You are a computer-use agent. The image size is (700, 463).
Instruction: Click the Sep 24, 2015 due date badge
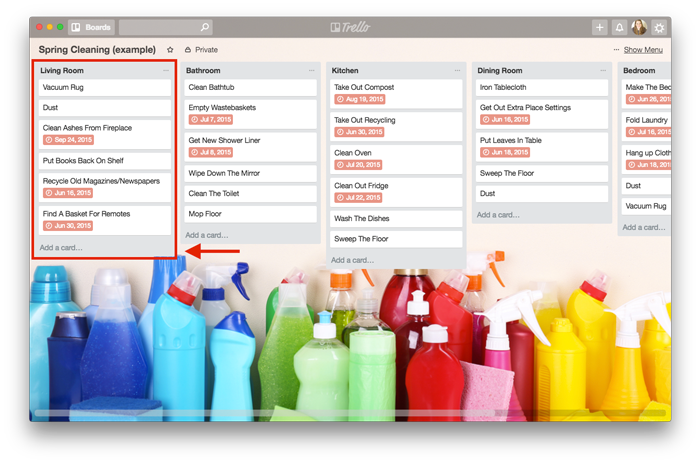point(68,140)
